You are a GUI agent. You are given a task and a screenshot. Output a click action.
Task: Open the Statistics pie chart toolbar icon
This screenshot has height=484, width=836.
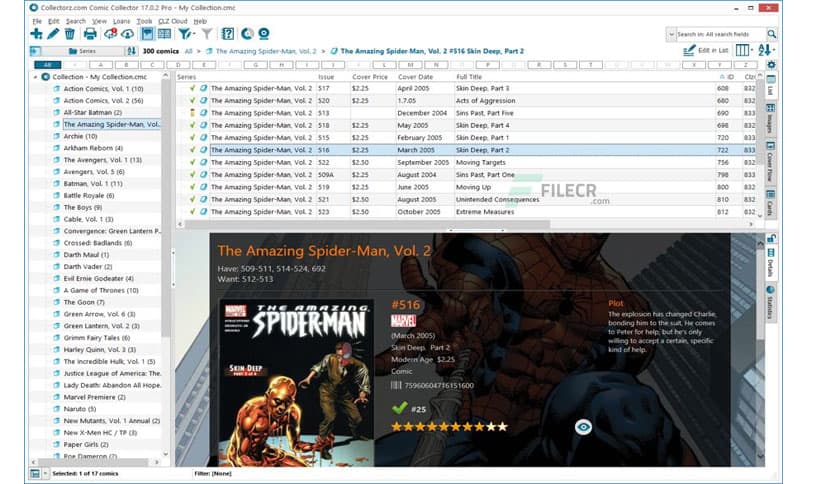point(247,34)
